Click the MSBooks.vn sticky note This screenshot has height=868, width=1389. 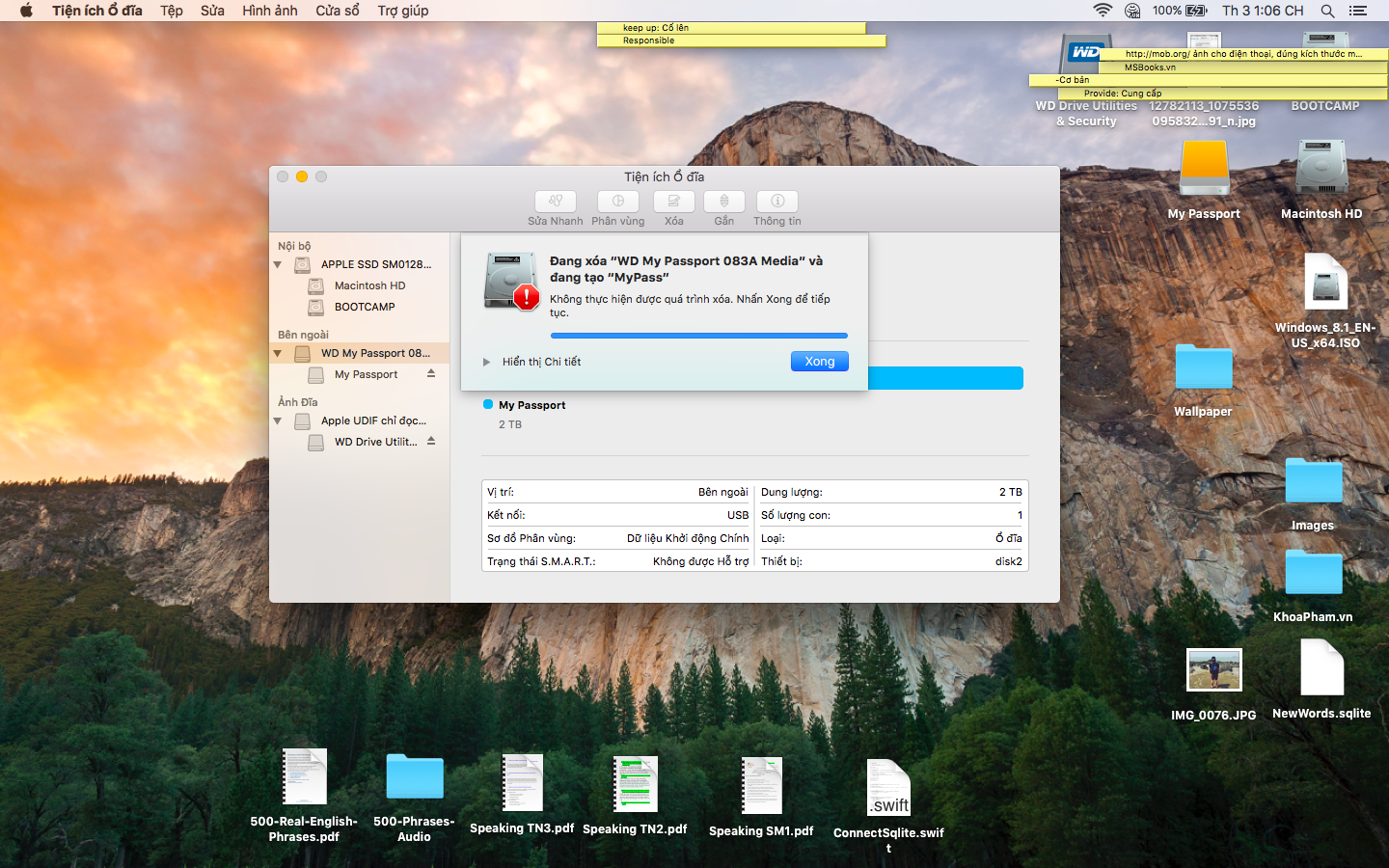point(1243,68)
